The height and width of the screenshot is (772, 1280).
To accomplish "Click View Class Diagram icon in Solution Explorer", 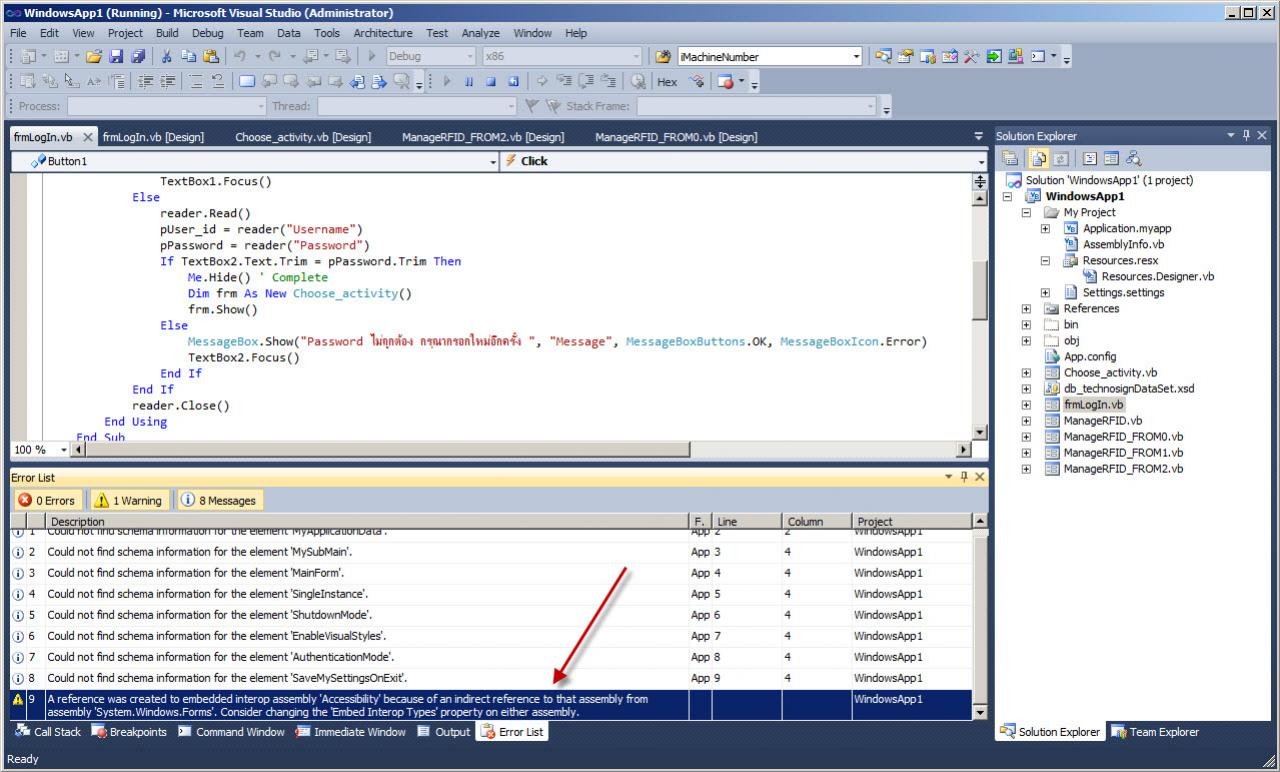I will point(1134,158).
